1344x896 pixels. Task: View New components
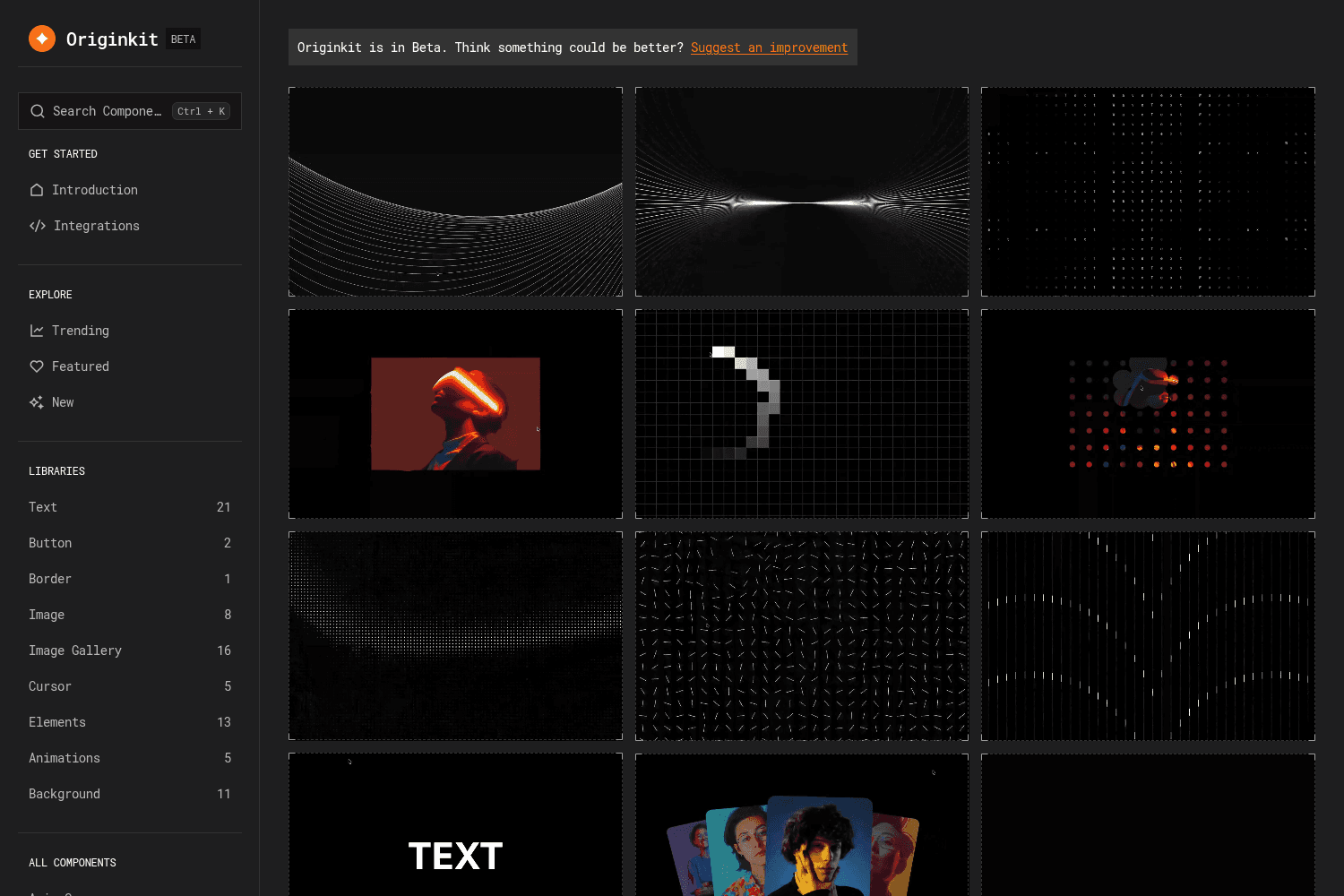(130, 402)
